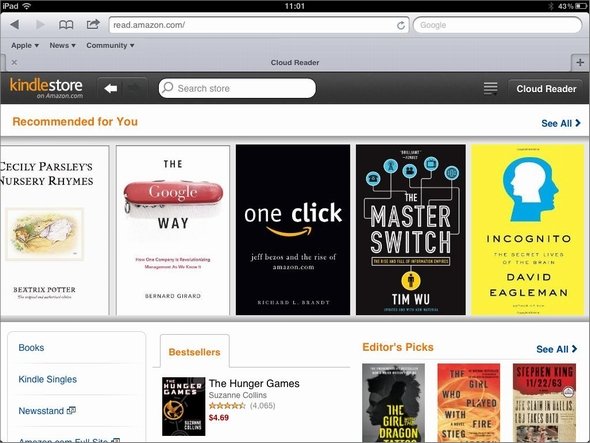
Task: Open Stephen King 11/22/63 cover
Action: click(544, 403)
